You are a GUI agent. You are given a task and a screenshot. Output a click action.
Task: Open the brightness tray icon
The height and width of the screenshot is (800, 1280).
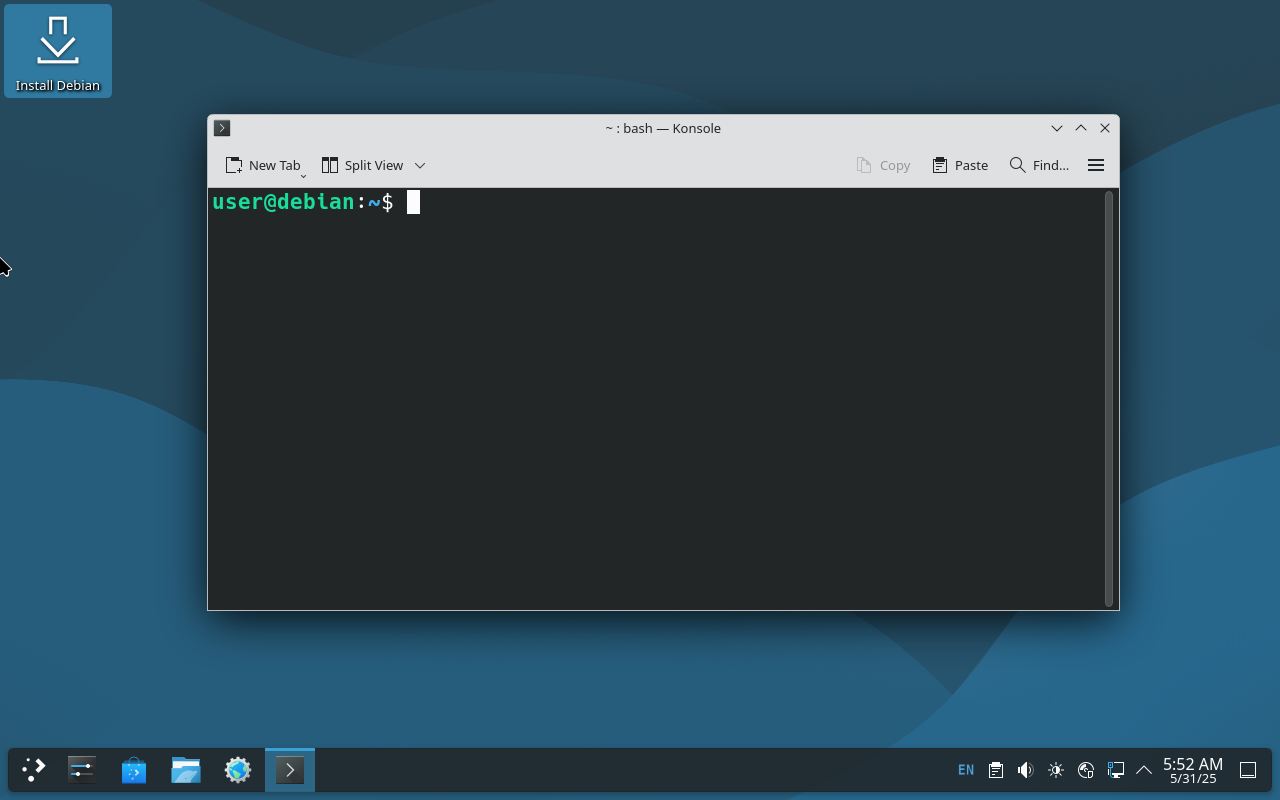tap(1056, 769)
